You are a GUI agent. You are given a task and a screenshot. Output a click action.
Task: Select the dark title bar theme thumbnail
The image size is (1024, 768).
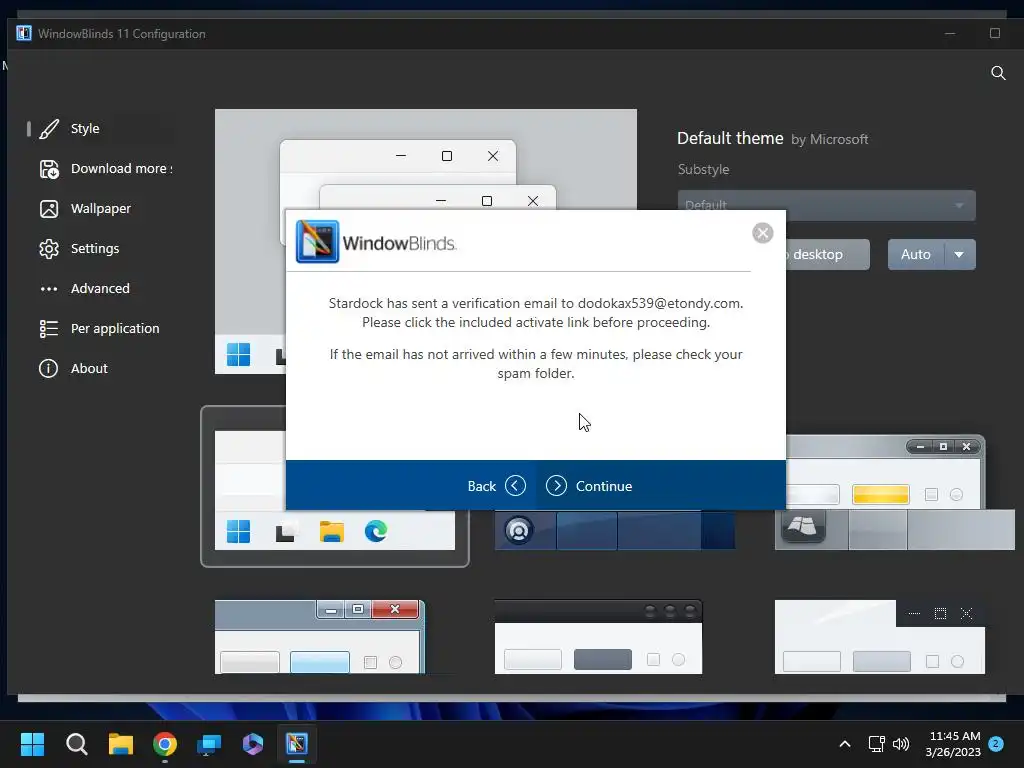598,637
